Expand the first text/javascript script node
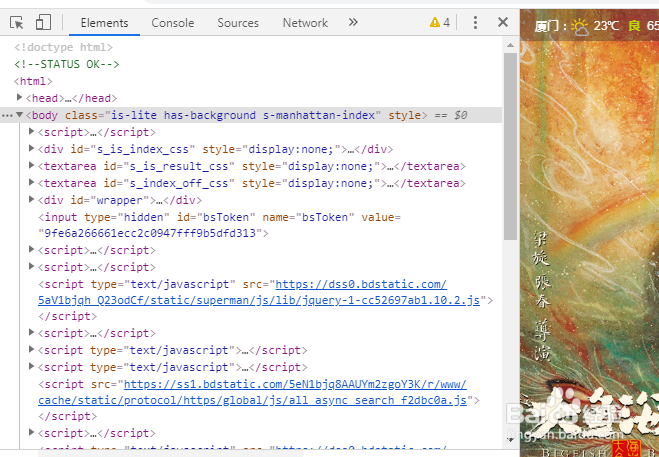659x457 pixels. coord(31,349)
